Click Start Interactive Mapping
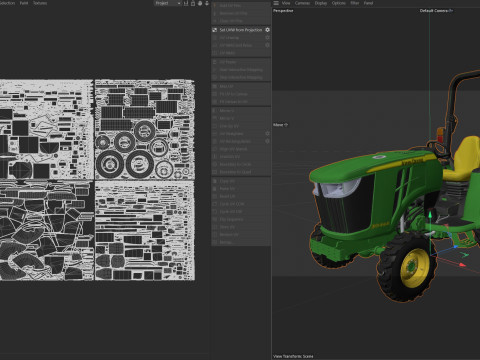The width and height of the screenshot is (480, 360). 241,70
